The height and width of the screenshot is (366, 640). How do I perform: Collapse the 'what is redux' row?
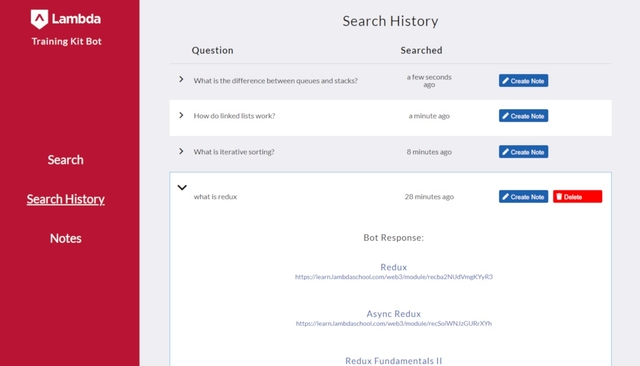click(182, 187)
